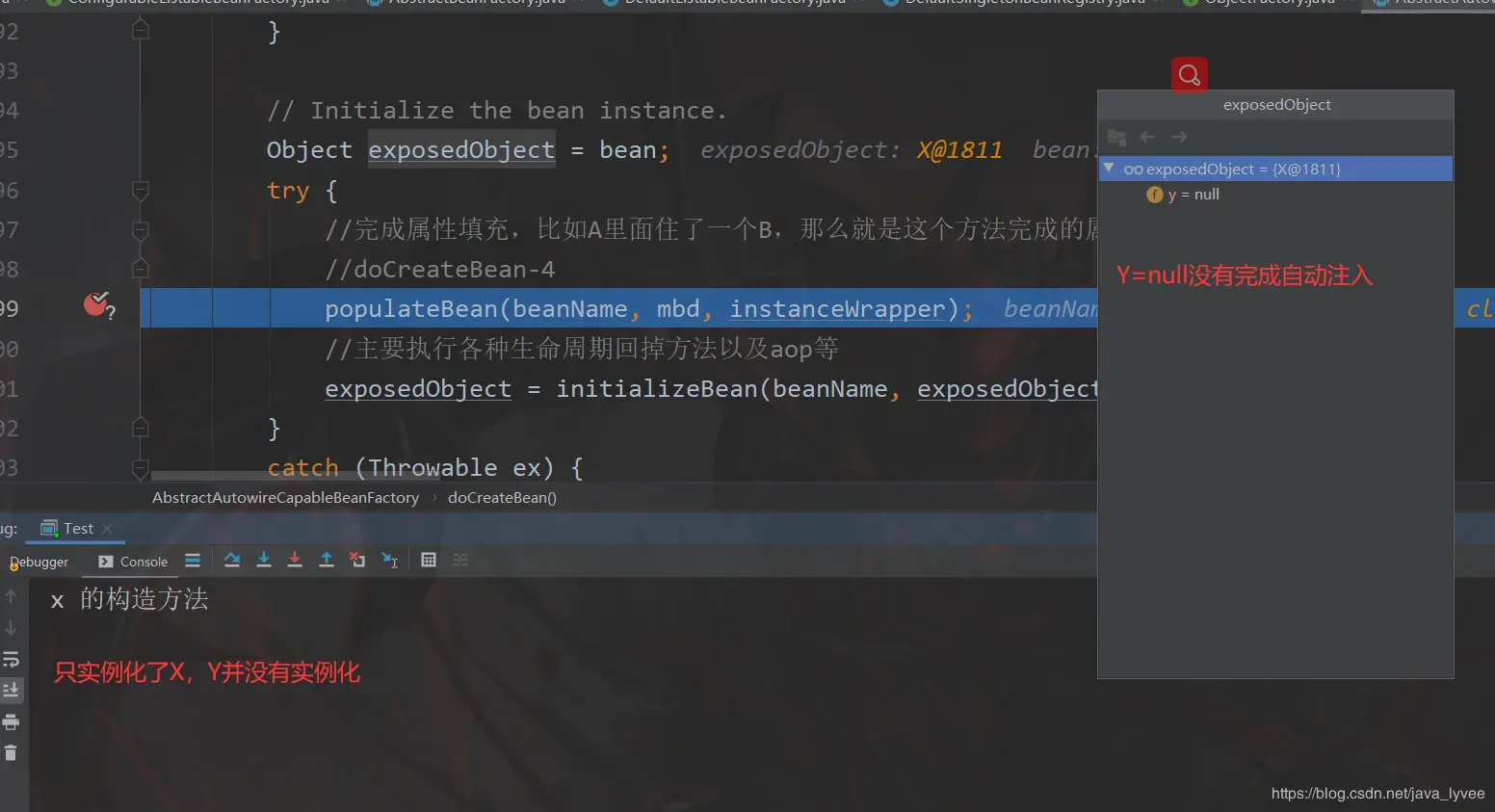Clear the console with the trash icon
The height and width of the screenshot is (812, 1495).
11,753
